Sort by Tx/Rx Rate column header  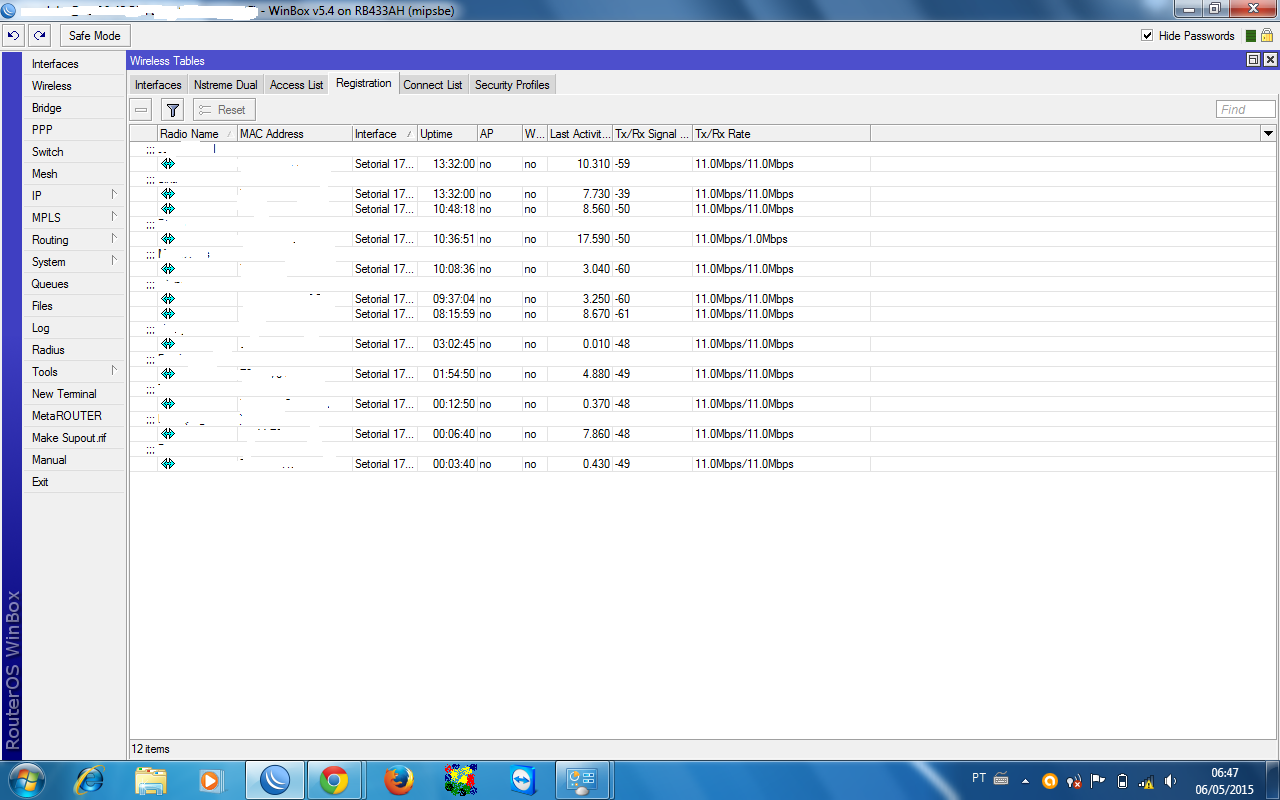[x=782, y=134]
